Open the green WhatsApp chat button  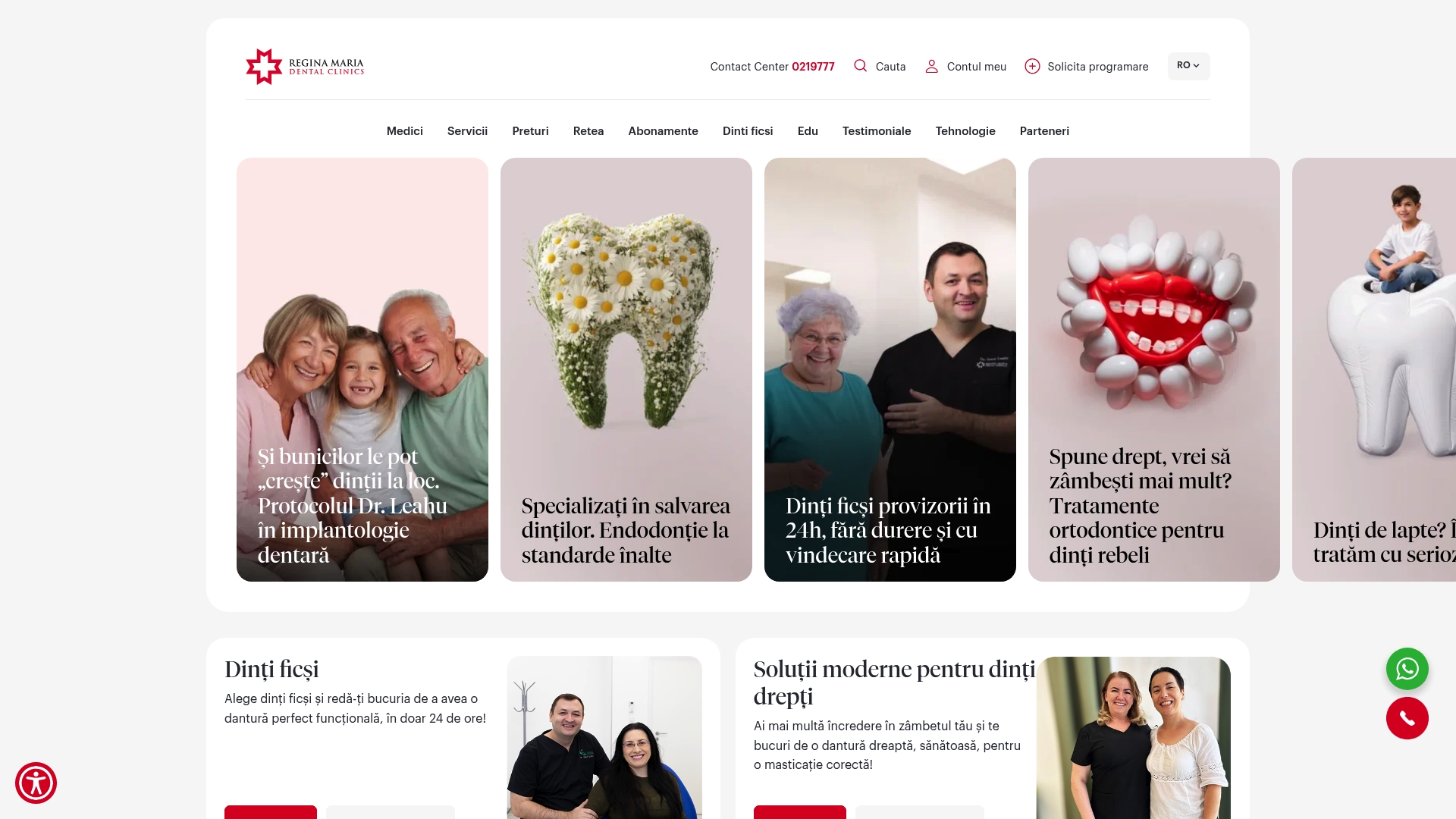tap(1407, 669)
